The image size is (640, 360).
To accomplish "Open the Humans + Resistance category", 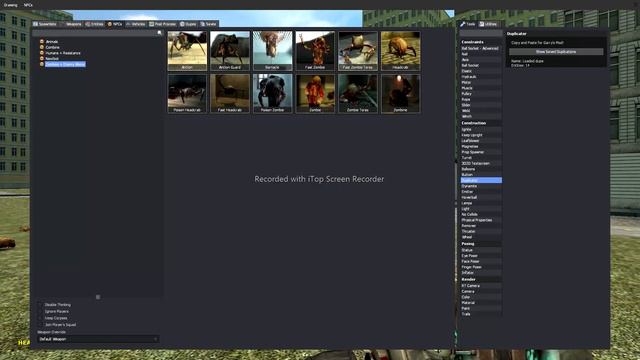I will [x=63, y=53].
